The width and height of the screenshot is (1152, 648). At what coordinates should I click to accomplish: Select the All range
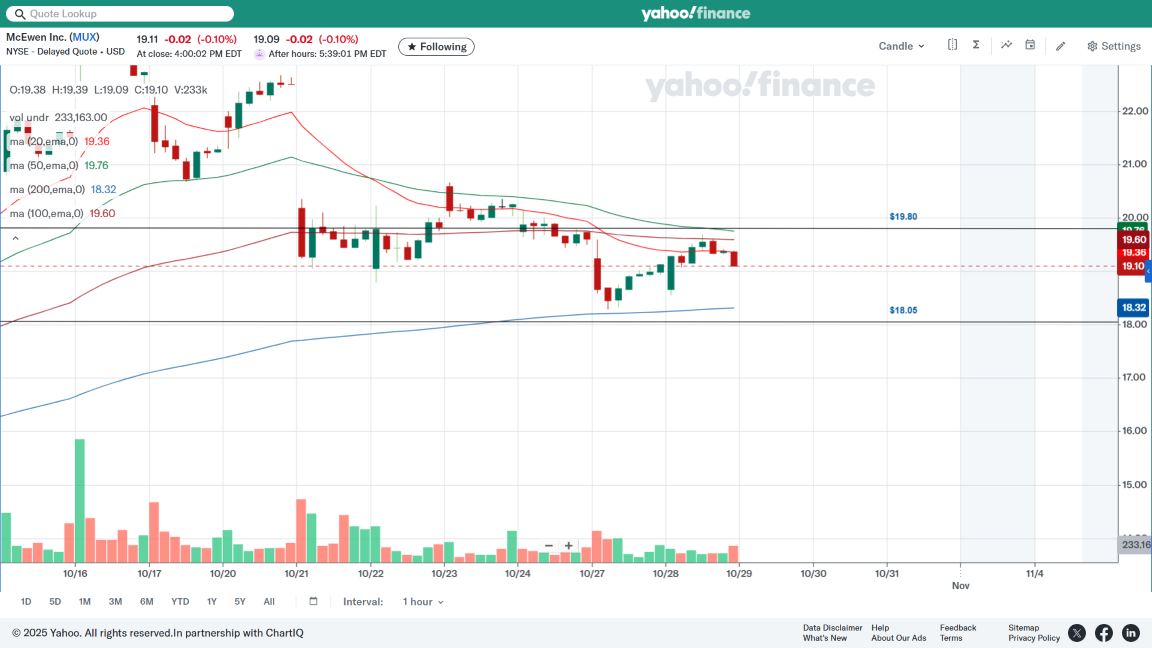(x=269, y=602)
